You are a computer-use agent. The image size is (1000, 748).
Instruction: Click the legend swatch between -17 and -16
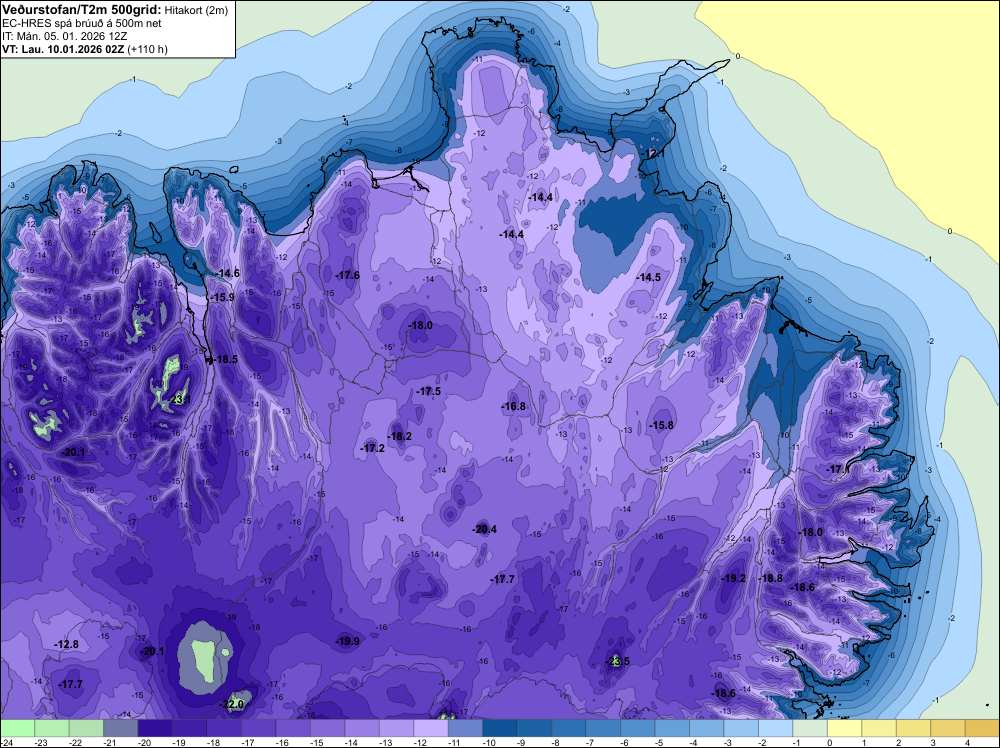pyautogui.click(x=258, y=728)
